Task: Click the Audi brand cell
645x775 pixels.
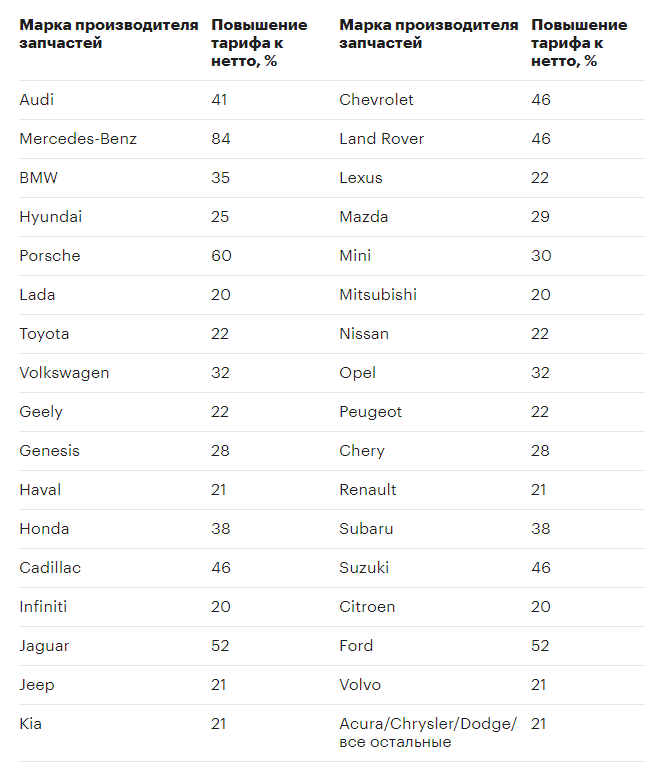Action: click(37, 100)
